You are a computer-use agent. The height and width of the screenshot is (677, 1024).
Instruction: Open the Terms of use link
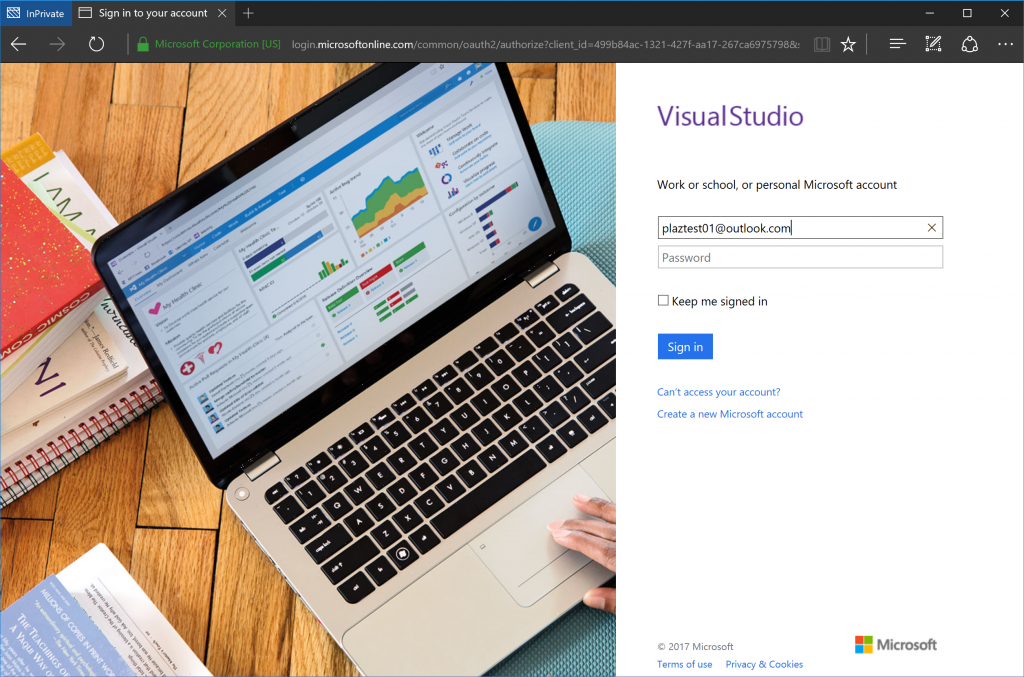[x=684, y=664]
